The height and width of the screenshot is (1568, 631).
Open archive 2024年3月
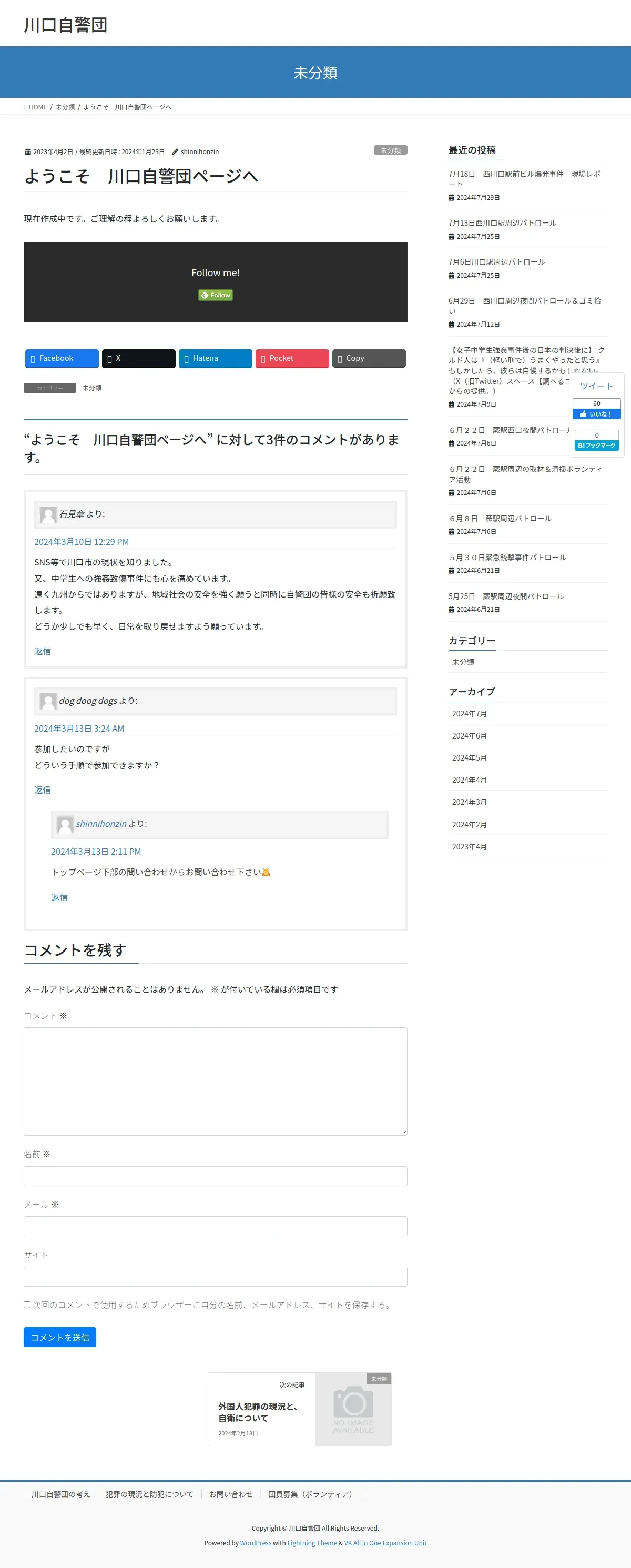tap(469, 802)
